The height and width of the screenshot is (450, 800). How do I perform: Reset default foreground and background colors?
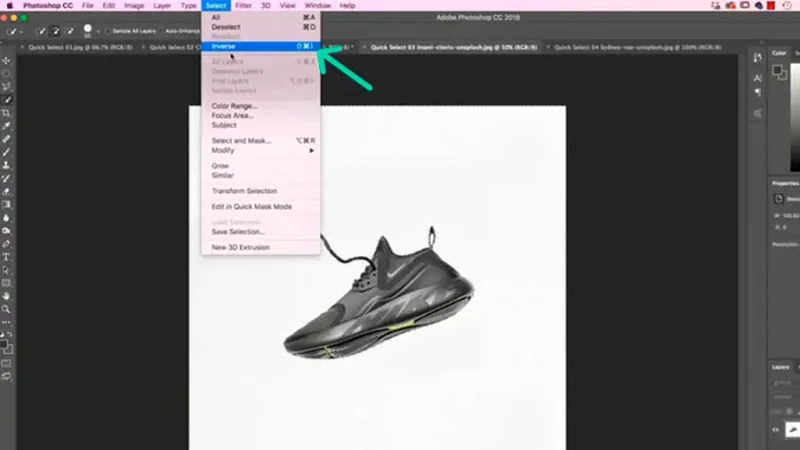(2, 335)
